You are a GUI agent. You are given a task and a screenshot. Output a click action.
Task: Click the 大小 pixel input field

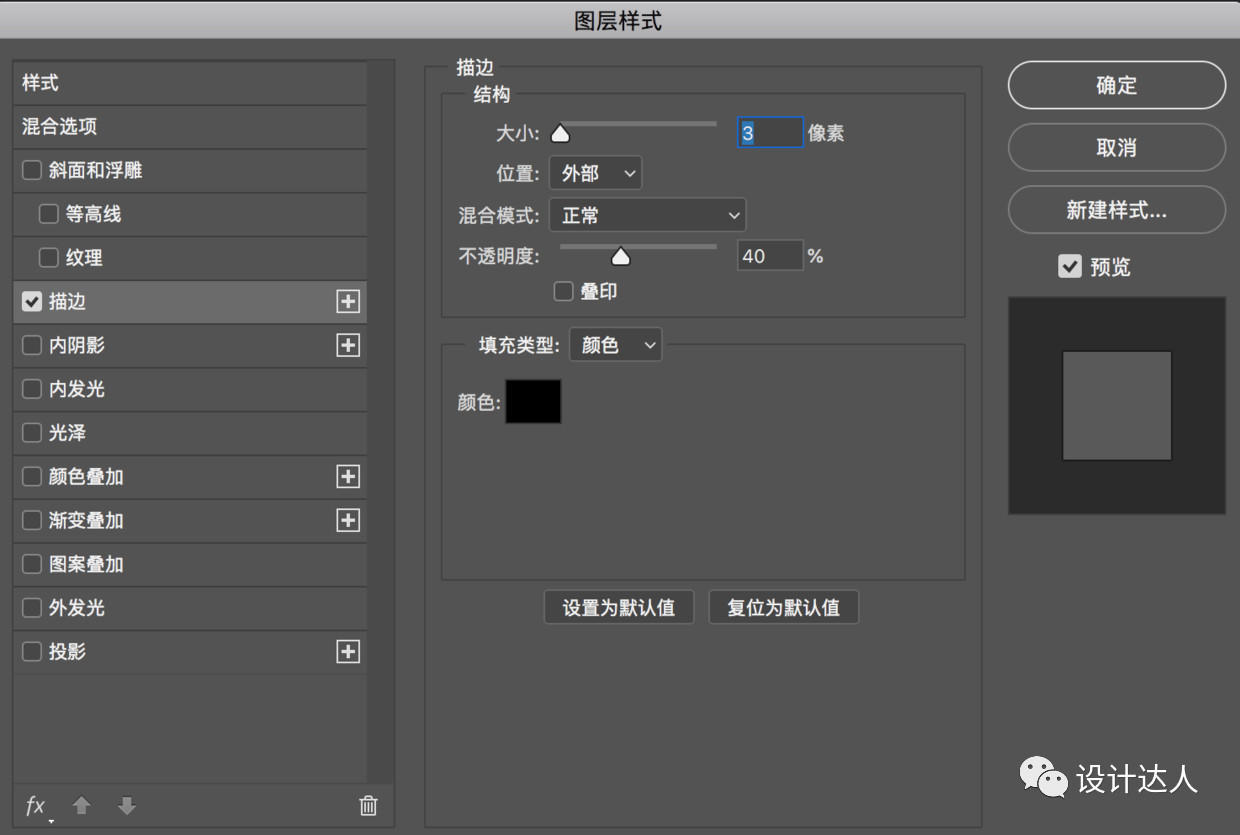coord(770,133)
